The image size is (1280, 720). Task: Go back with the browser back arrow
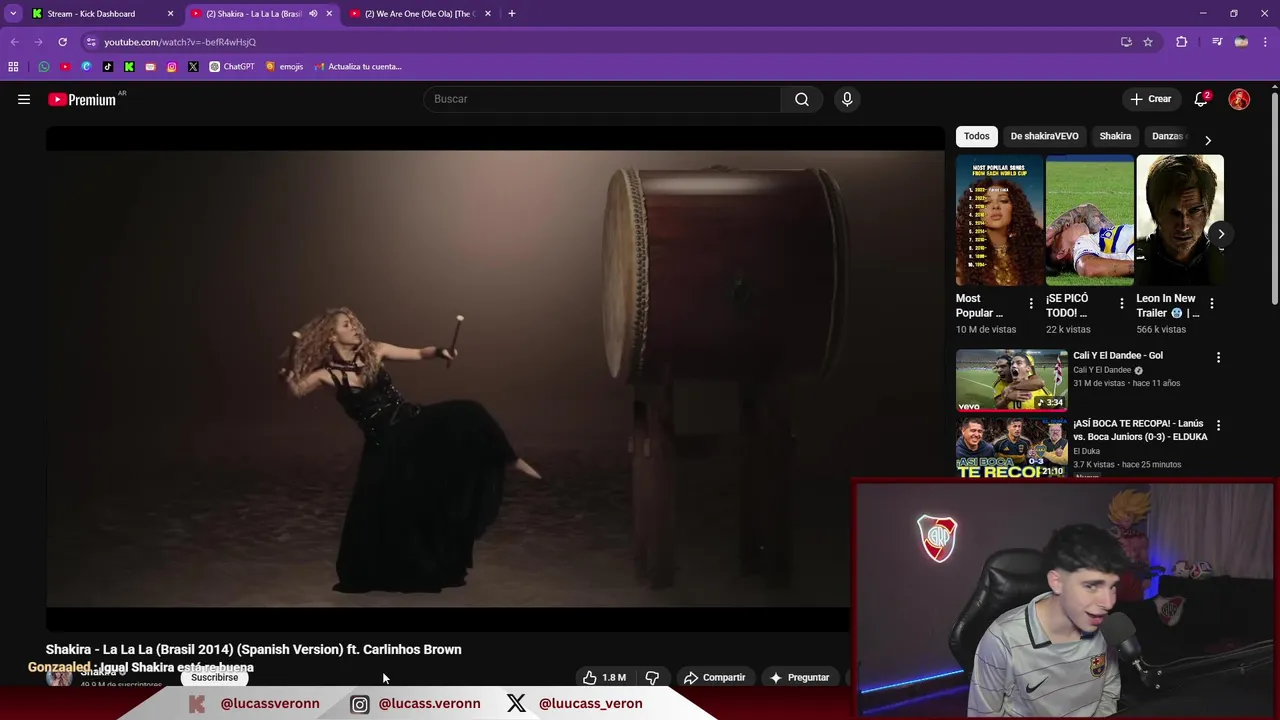point(14,42)
